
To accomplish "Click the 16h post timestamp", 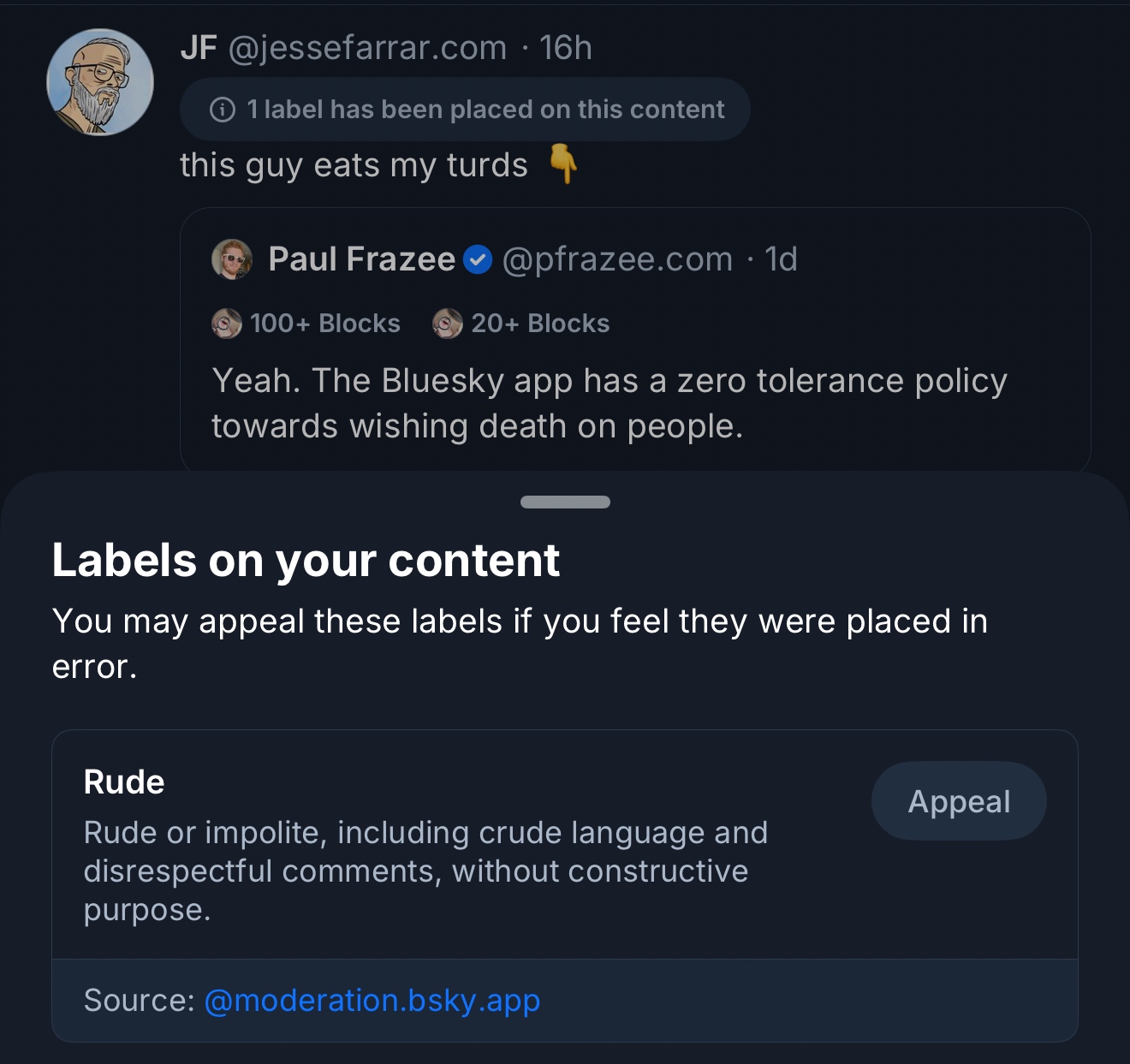I will (566, 48).
